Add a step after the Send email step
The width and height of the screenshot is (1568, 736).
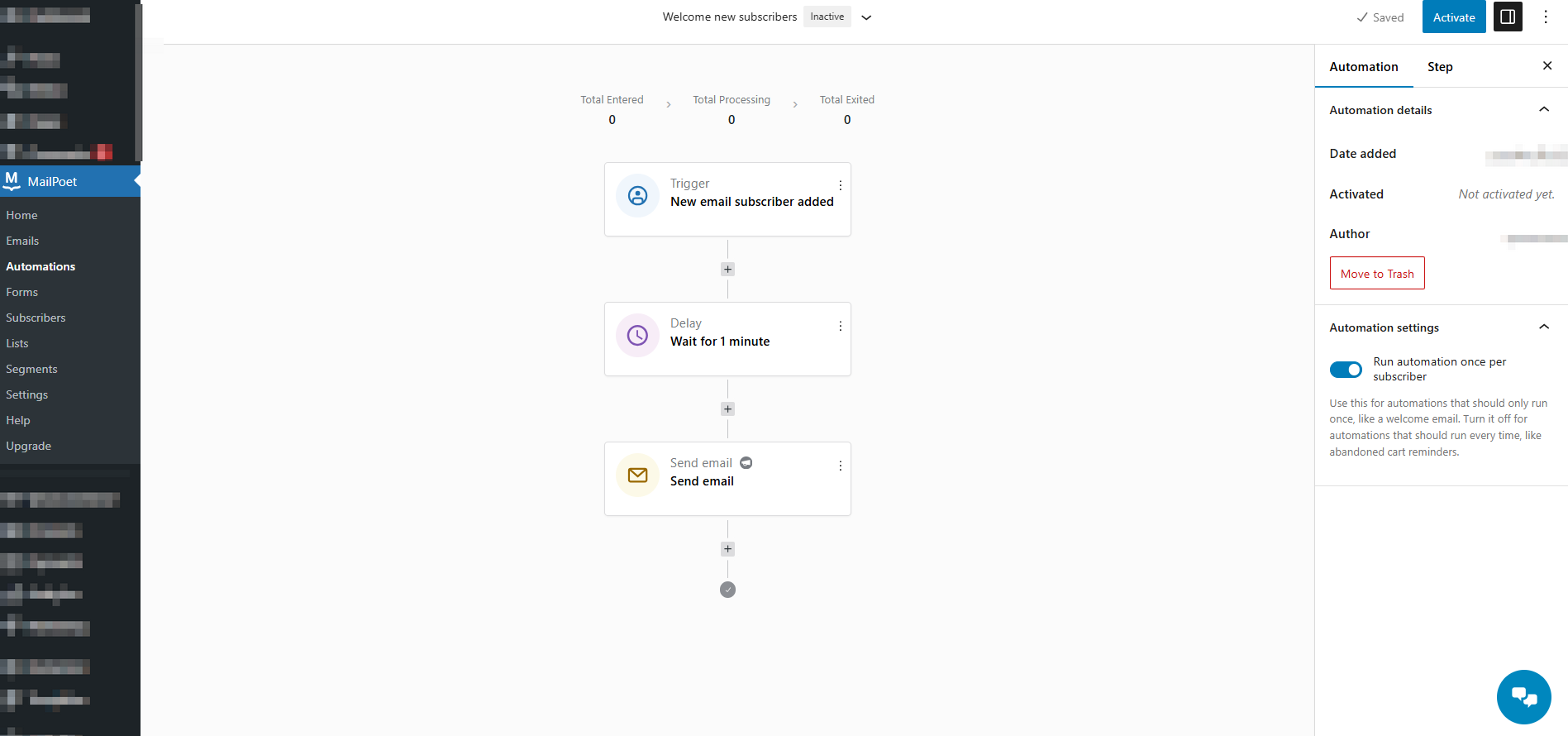point(727,549)
